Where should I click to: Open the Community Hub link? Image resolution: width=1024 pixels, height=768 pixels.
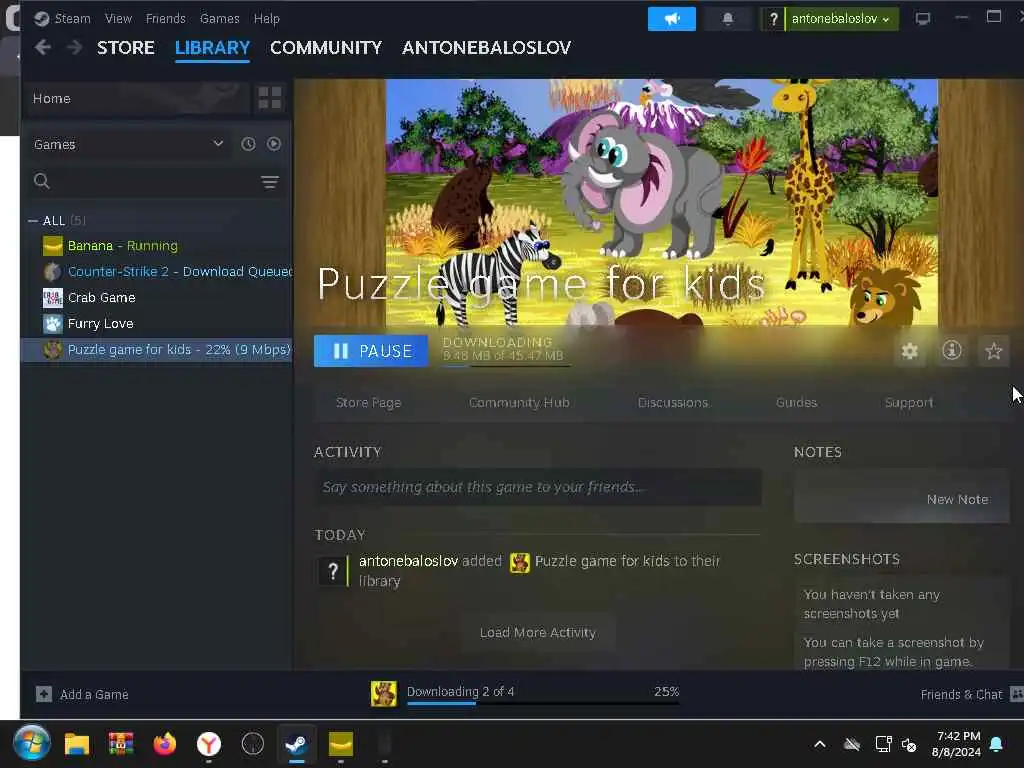tap(519, 403)
